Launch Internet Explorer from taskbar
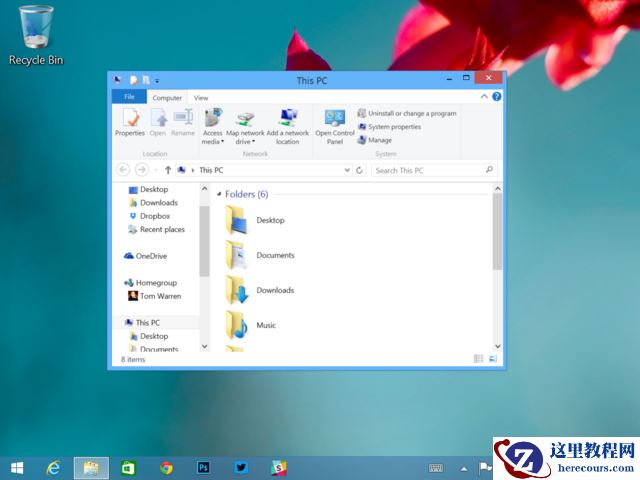 (53, 468)
